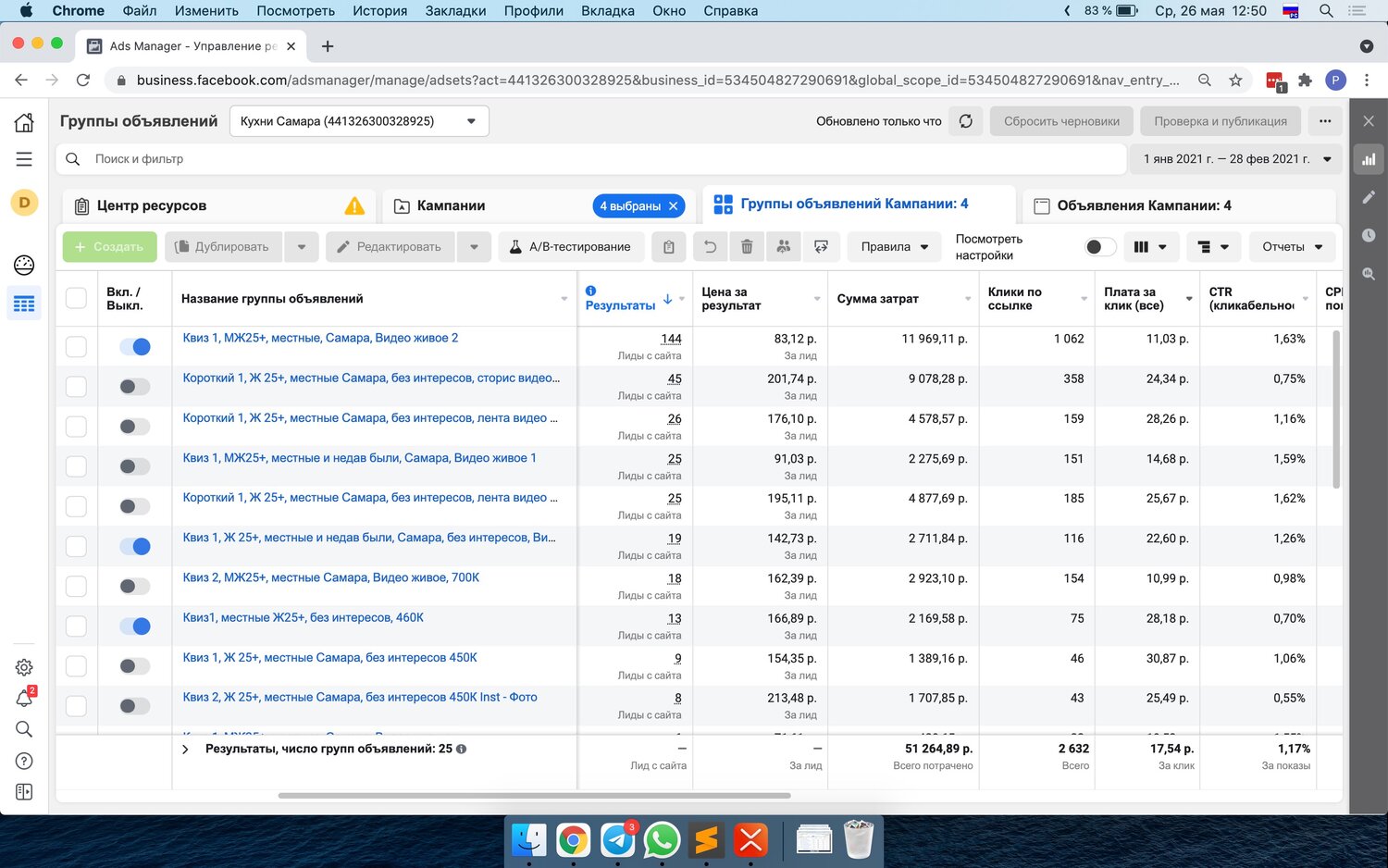The image size is (1388, 868).
Task: Click the search magnifier in left sidebar
Action: click(x=24, y=729)
